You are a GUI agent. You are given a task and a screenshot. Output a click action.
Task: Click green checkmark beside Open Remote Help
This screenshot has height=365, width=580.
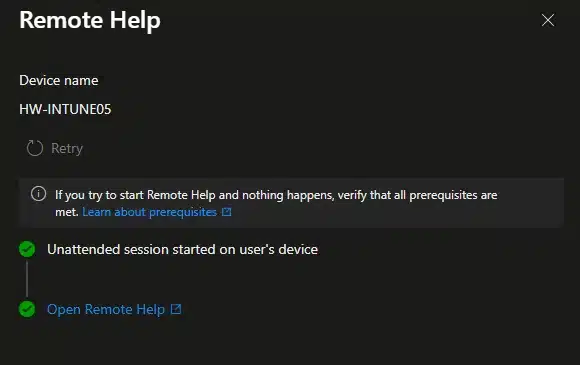click(27, 309)
